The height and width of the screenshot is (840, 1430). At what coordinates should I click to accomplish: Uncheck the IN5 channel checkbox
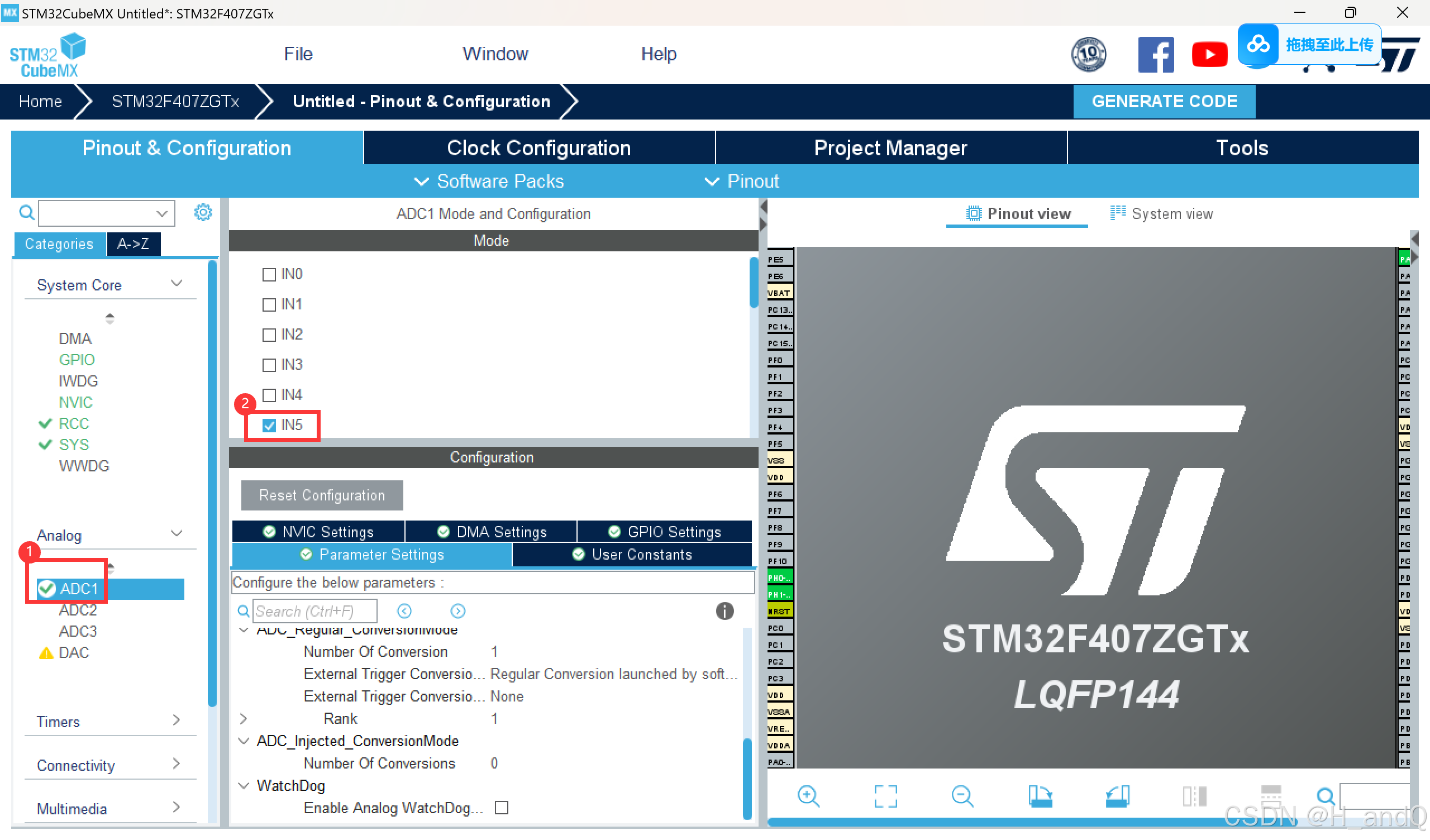(x=269, y=425)
